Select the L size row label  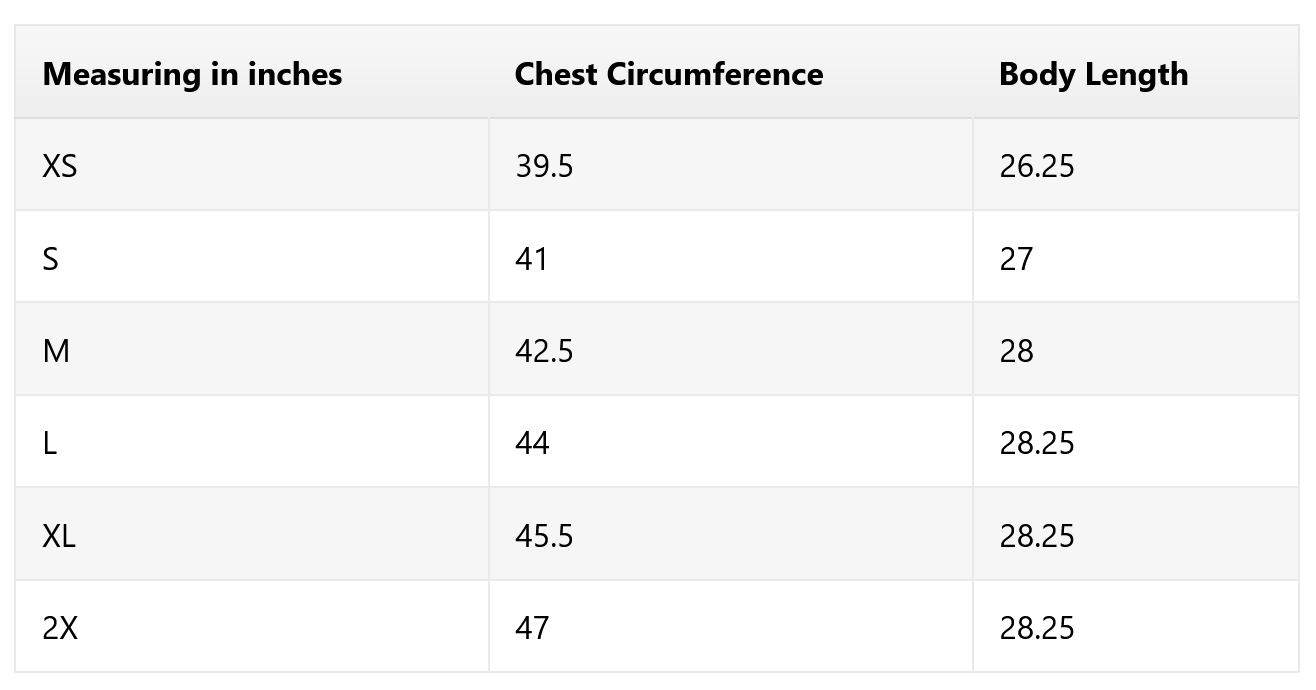50,443
